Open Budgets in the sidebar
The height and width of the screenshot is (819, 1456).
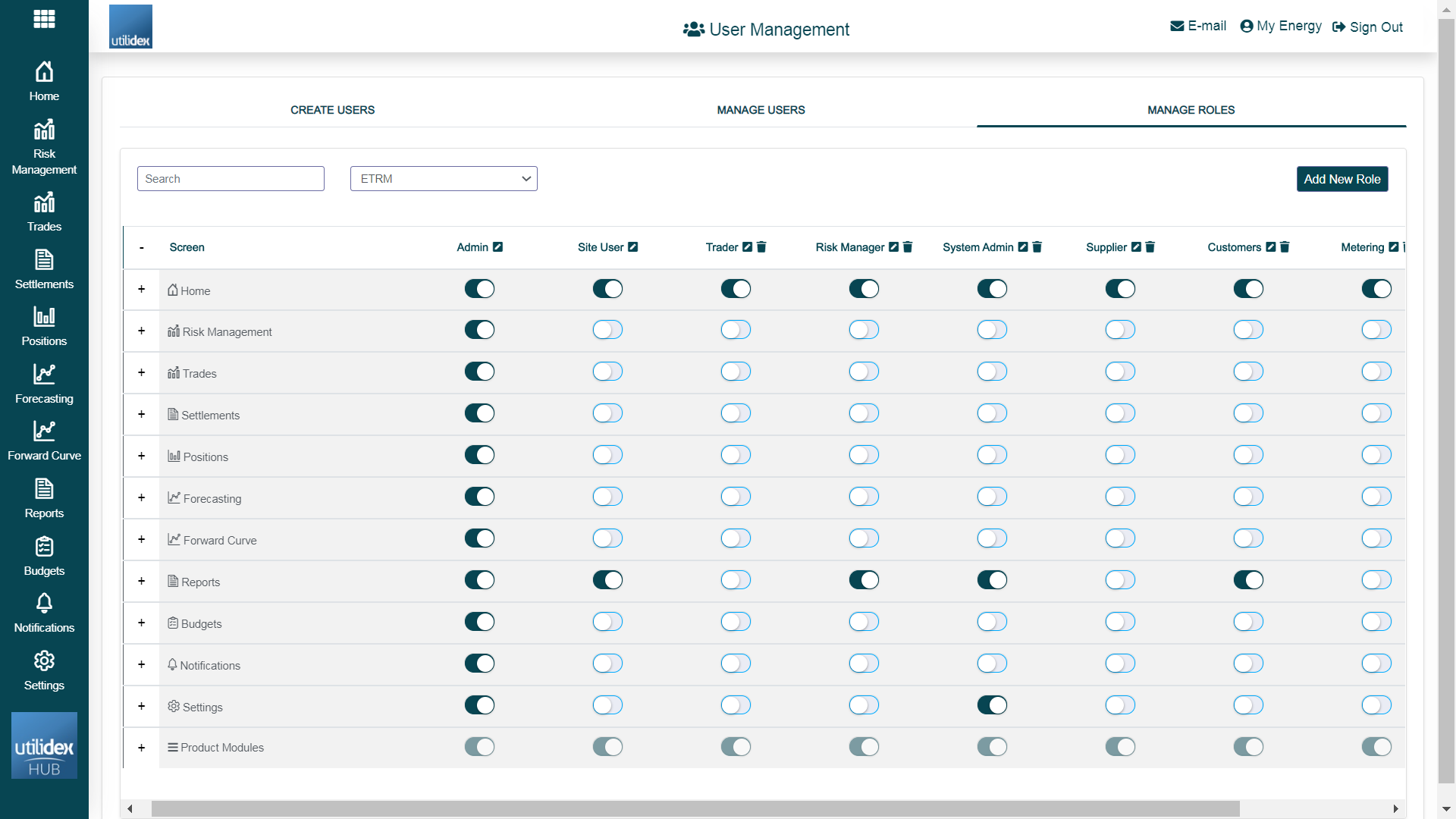pos(44,556)
